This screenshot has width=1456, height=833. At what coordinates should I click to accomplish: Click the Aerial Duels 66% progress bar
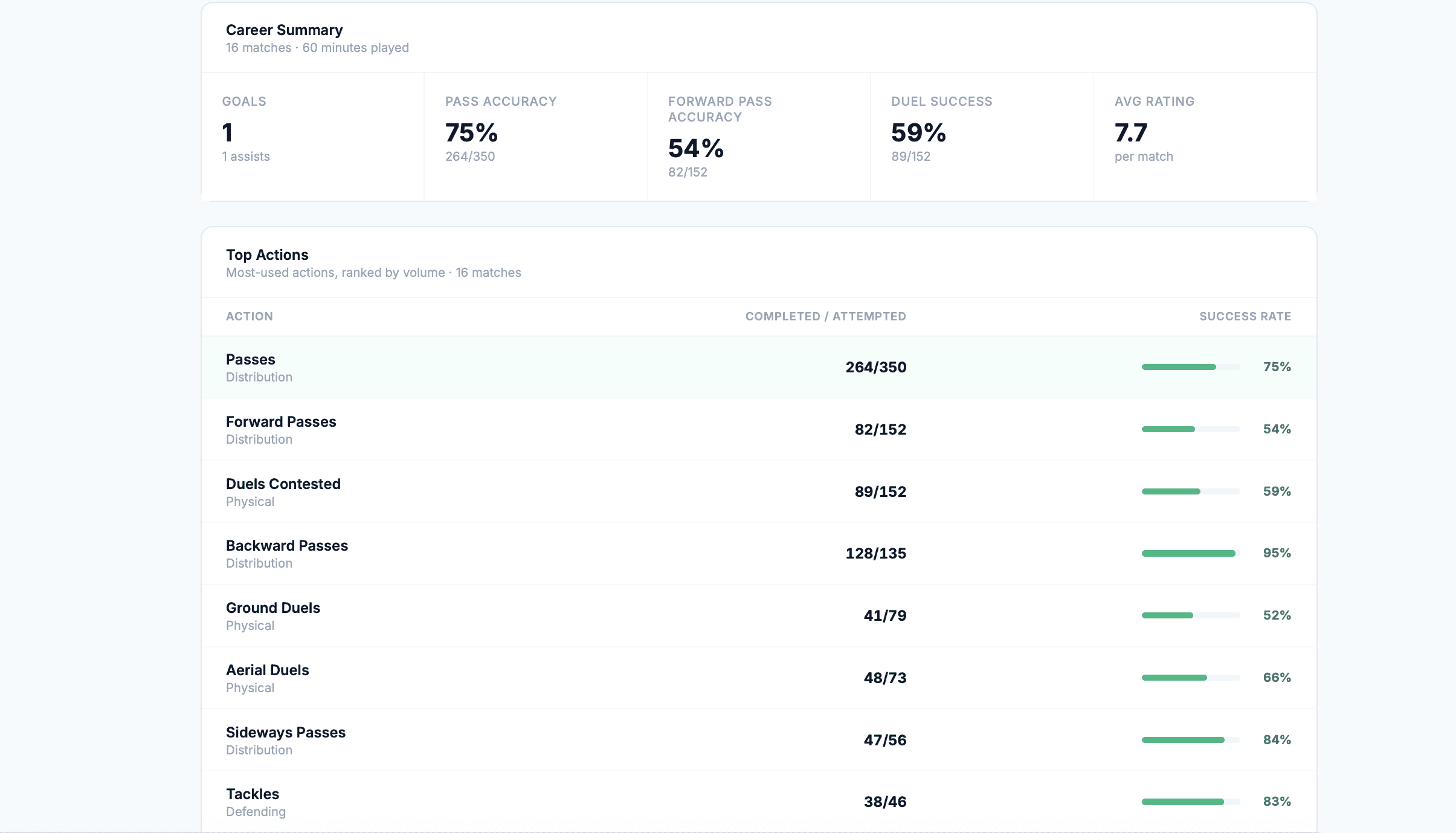click(x=1190, y=678)
